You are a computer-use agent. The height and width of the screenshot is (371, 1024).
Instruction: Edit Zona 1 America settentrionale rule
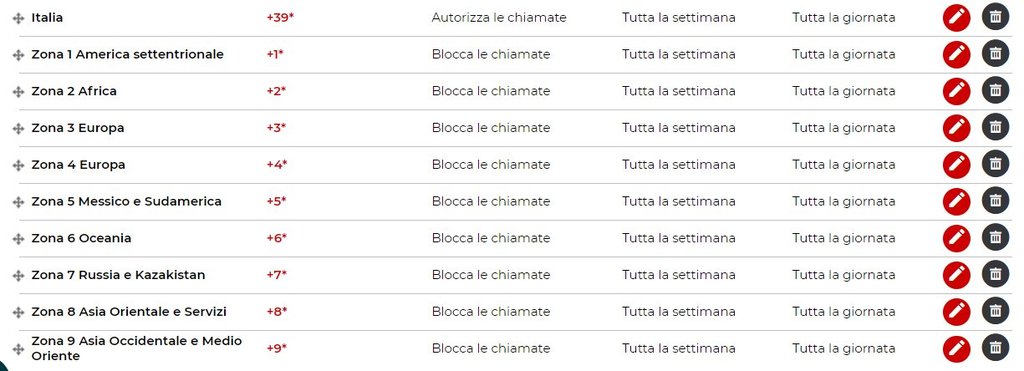coord(956,55)
